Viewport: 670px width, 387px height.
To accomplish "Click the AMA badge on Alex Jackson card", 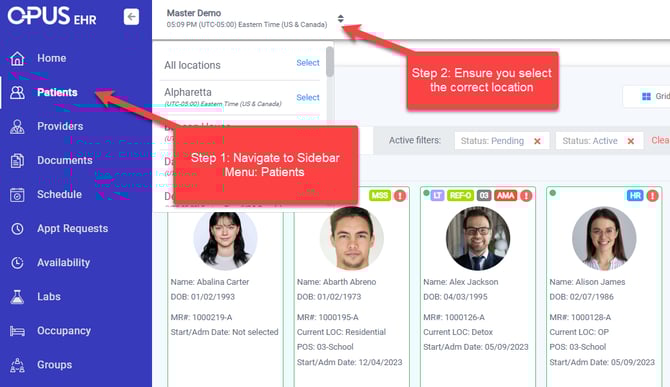I will tap(505, 196).
